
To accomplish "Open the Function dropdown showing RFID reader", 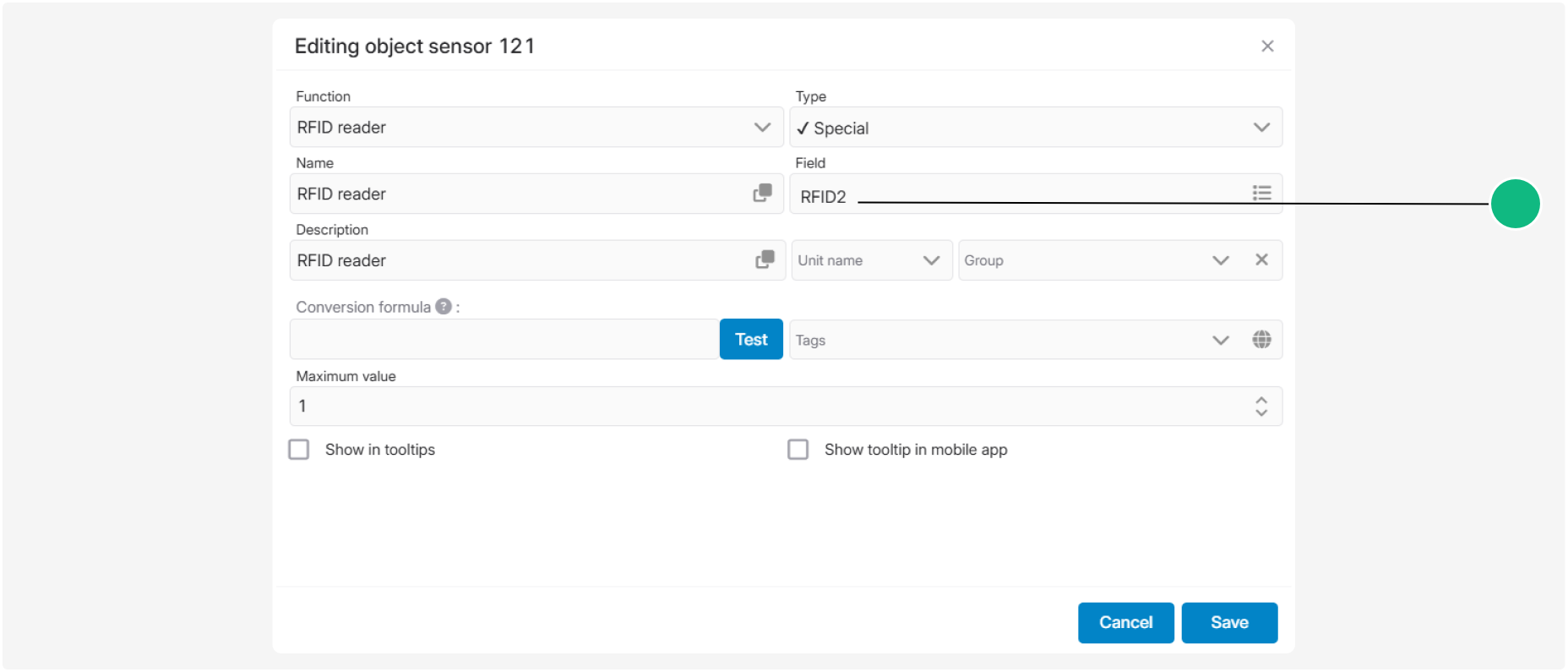I will 536,127.
